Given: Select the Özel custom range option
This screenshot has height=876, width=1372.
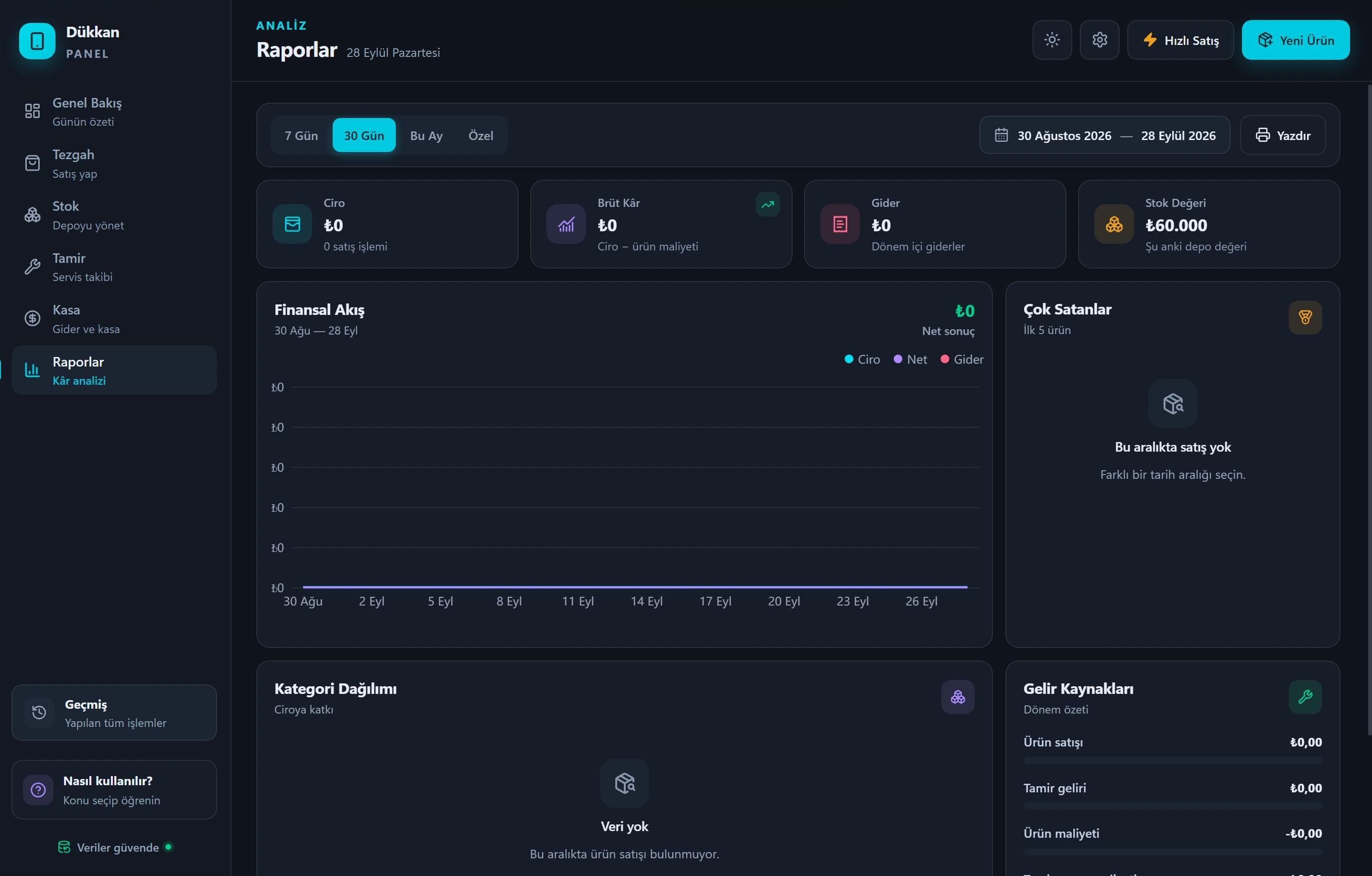Looking at the screenshot, I should point(480,136).
